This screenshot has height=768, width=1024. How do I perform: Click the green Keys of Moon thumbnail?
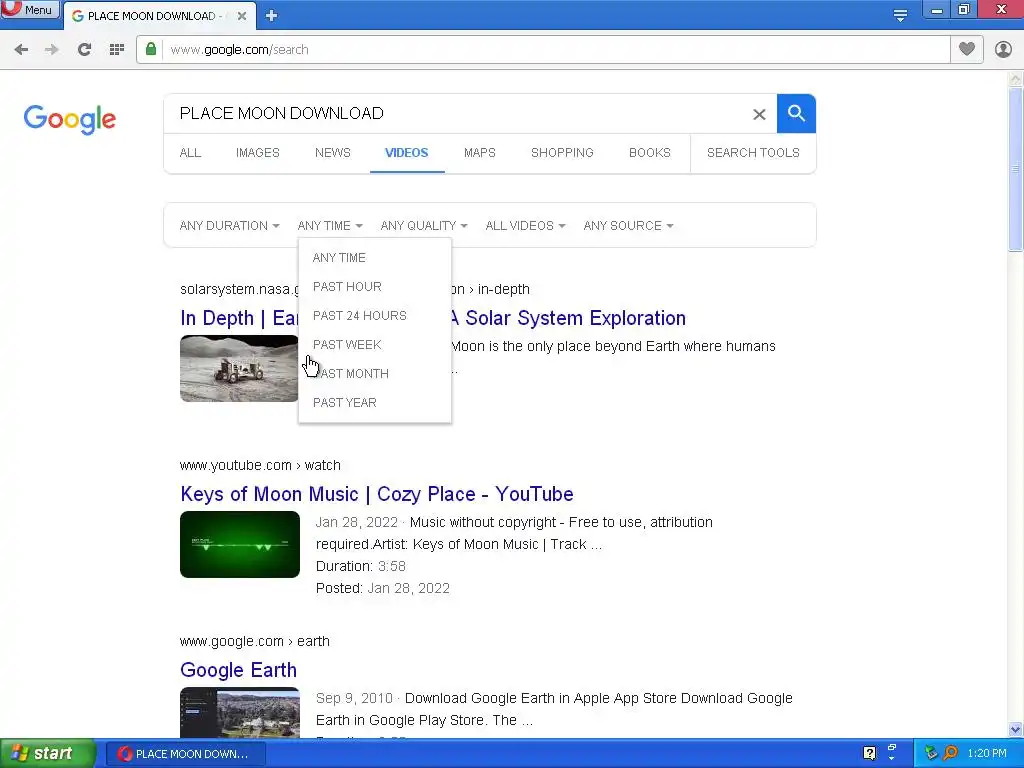pos(240,545)
